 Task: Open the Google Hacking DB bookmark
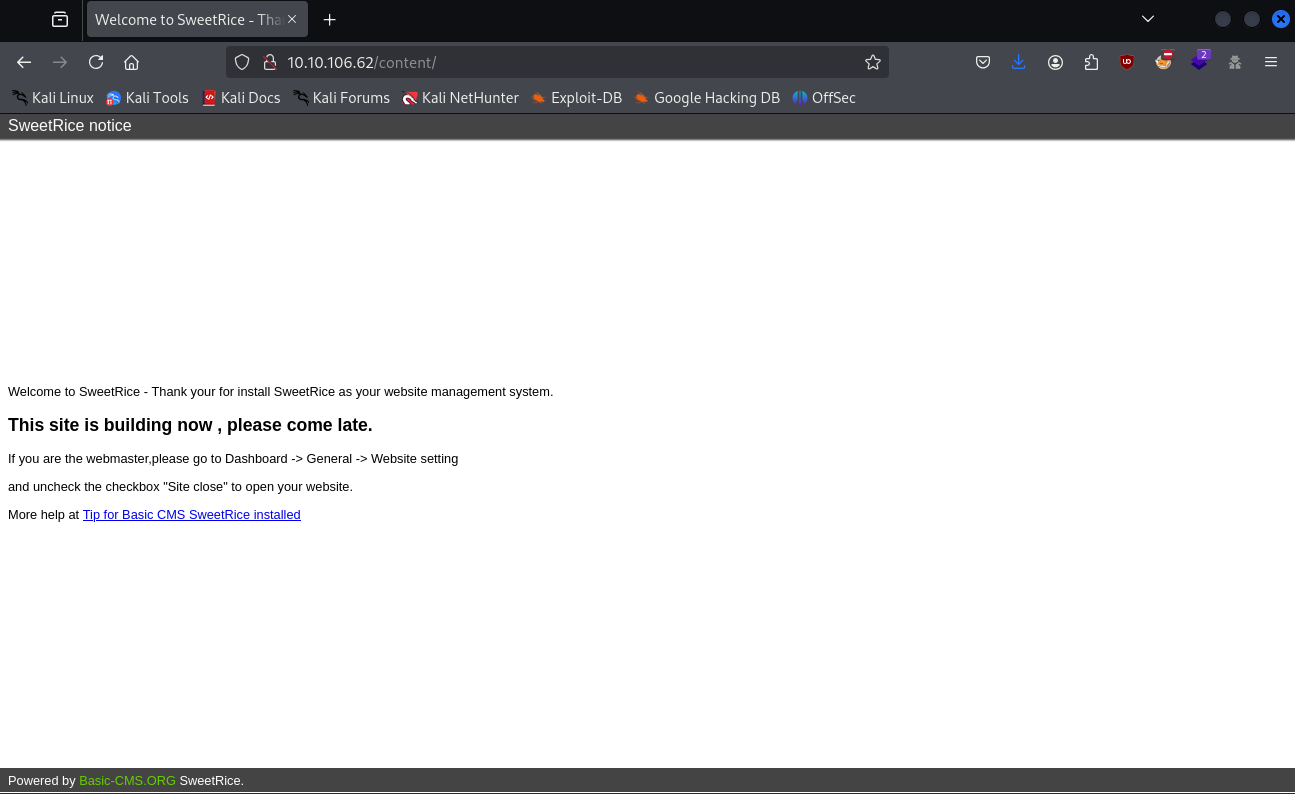[x=706, y=98]
